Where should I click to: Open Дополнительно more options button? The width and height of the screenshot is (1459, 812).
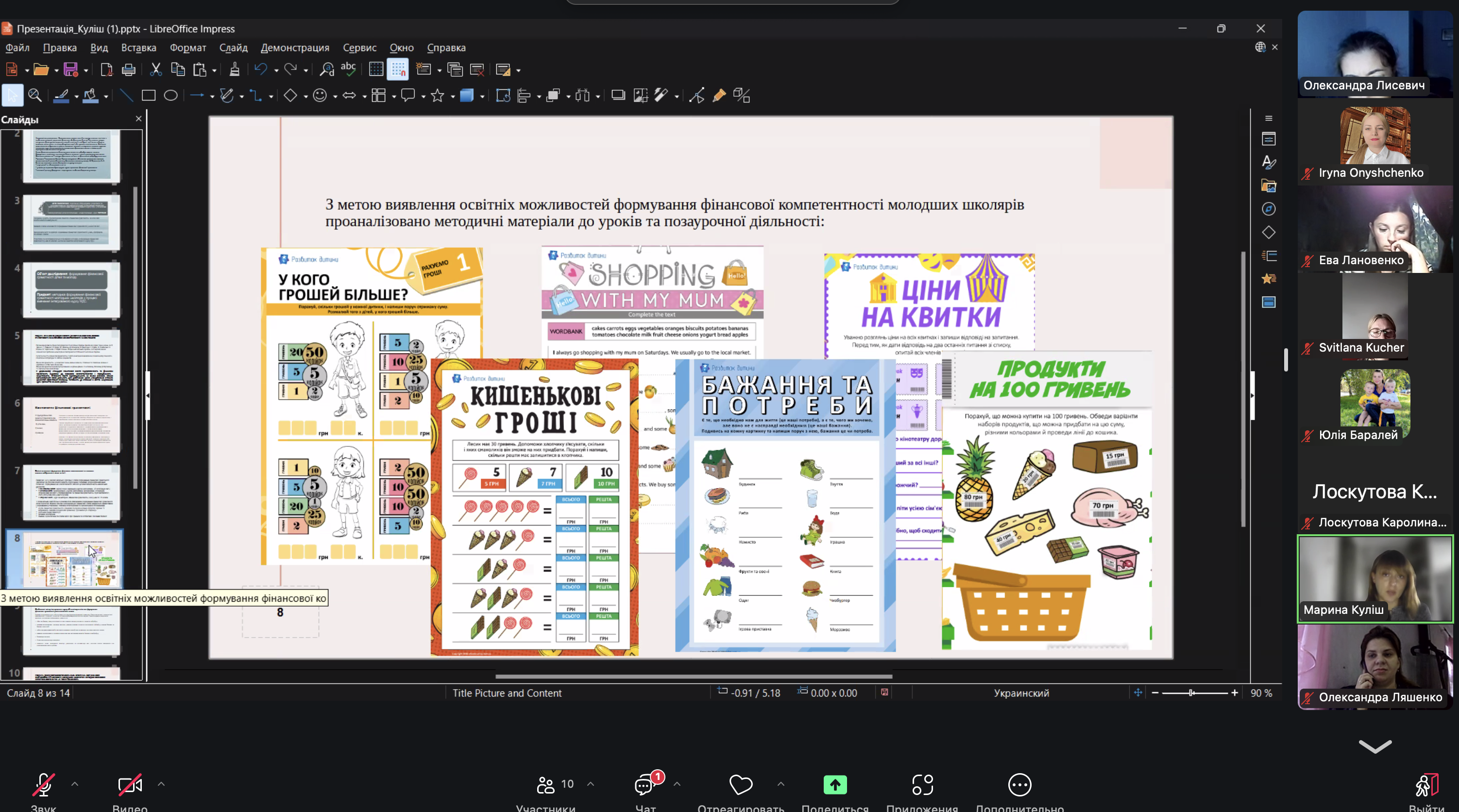pyautogui.click(x=1019, y=792)
